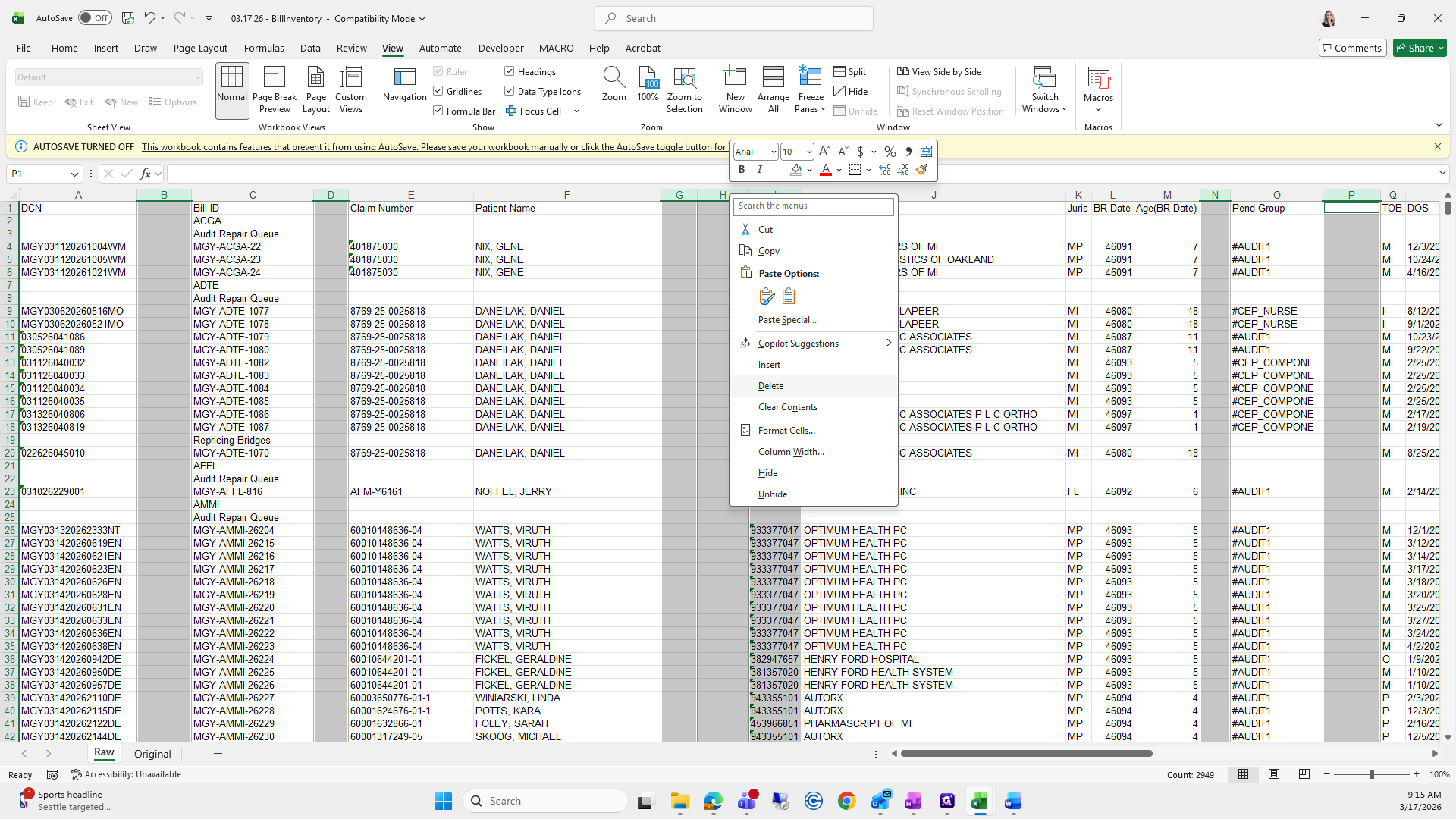Switch to the Original sheet tab
Screen dimensions: 1456x819
coord(152,754)
